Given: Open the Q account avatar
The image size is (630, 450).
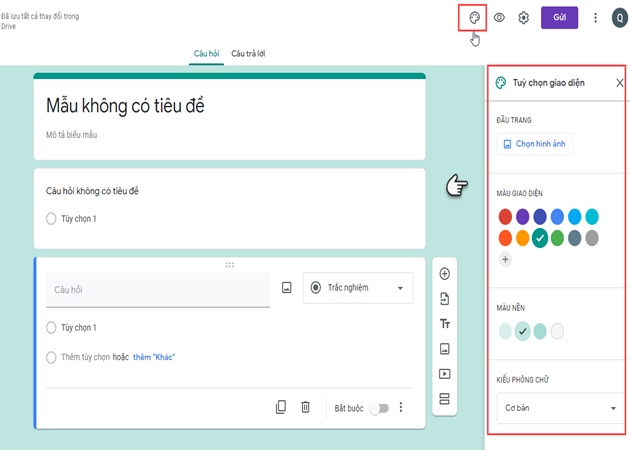Looking at the screenshot, I should 620,18.
